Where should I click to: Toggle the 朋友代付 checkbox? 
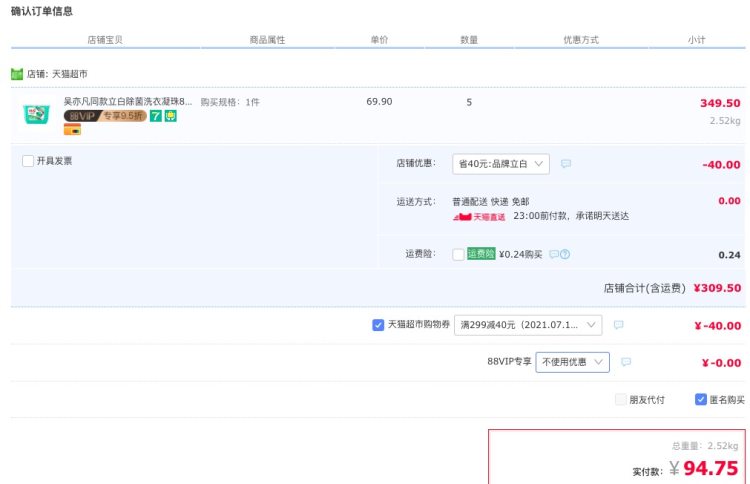(621, 399)
